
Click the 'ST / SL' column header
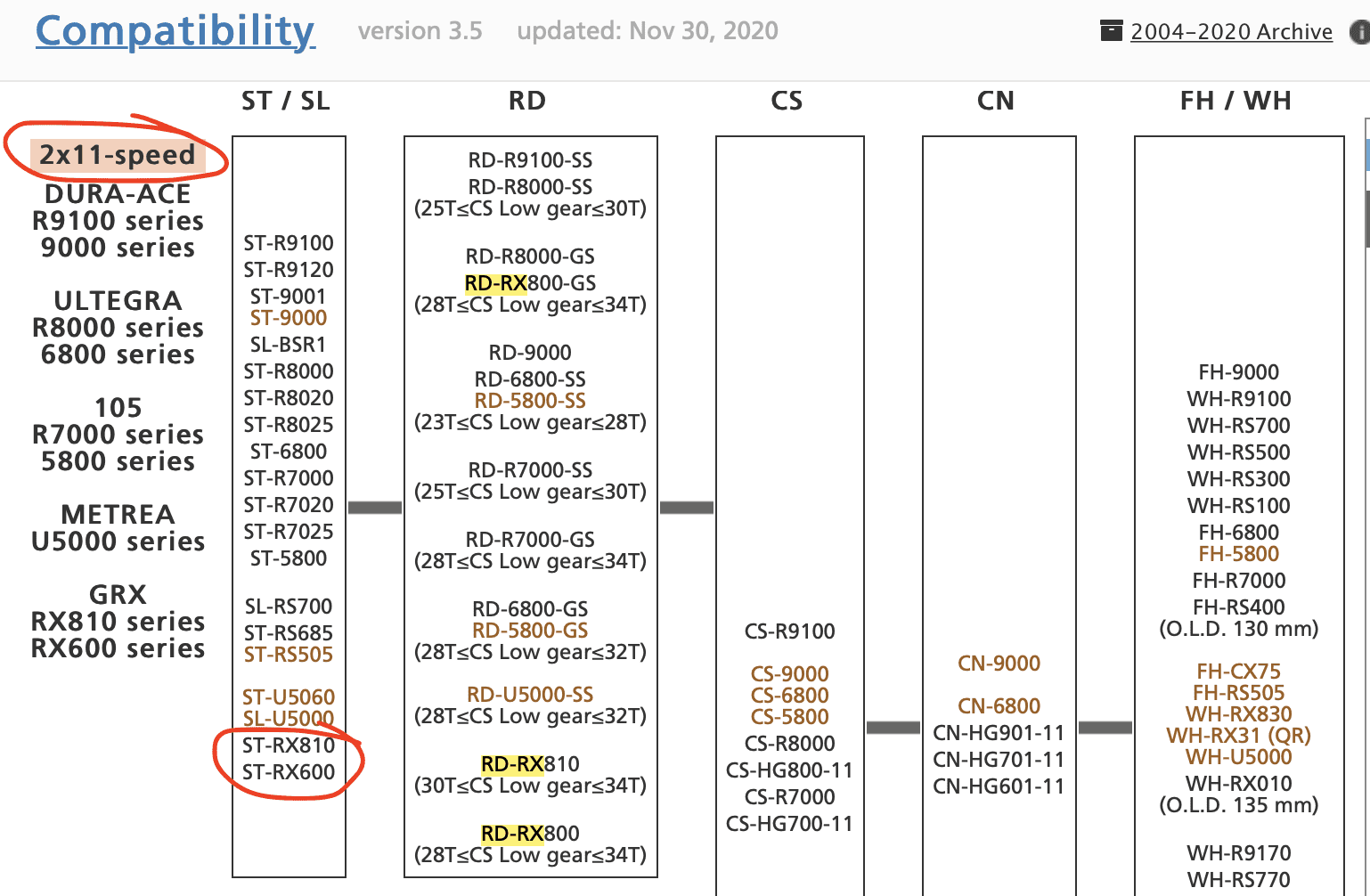[x=286, y=101]
